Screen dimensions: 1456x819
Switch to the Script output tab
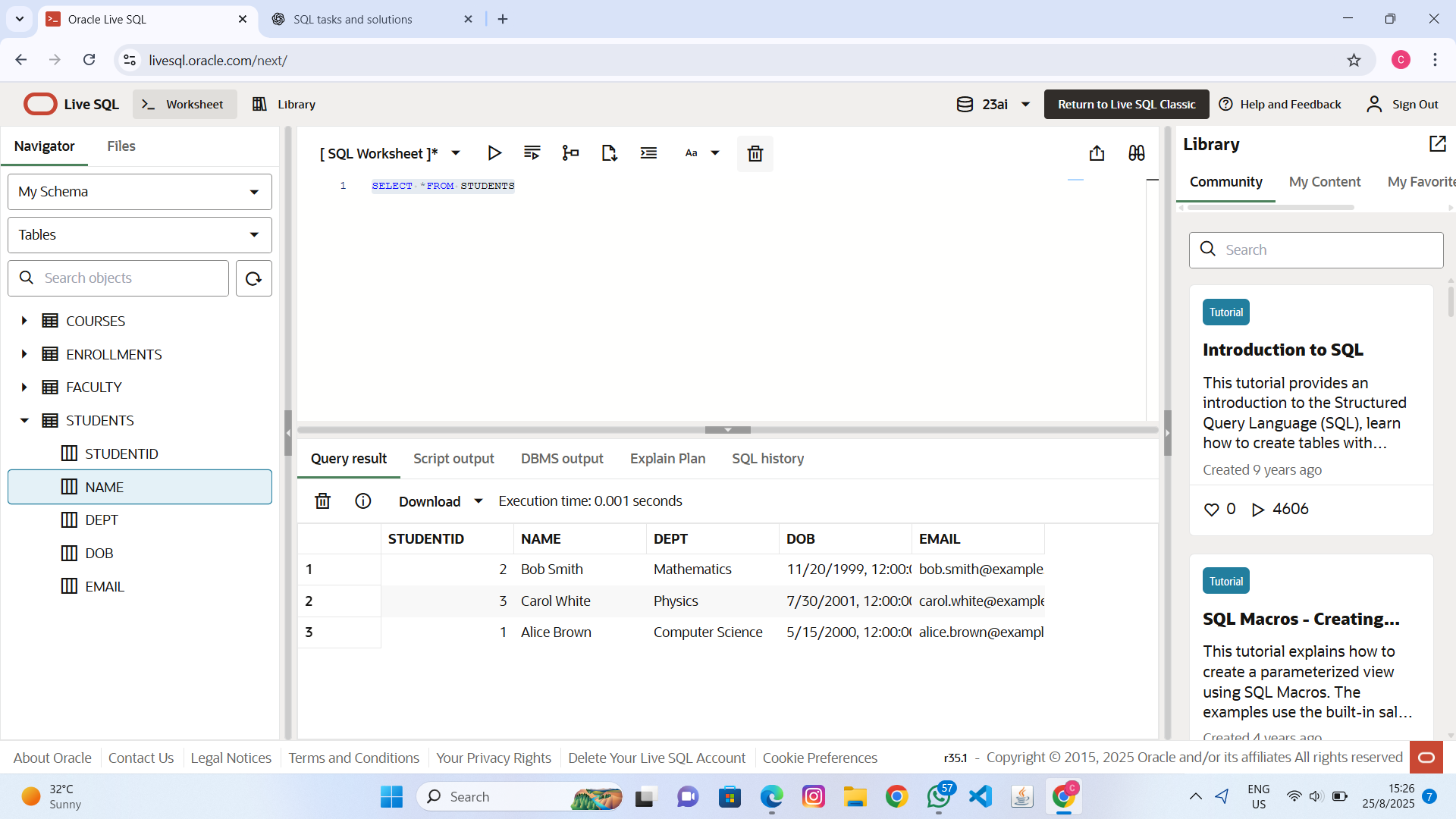pyautogui.click(x=453, y=459)
